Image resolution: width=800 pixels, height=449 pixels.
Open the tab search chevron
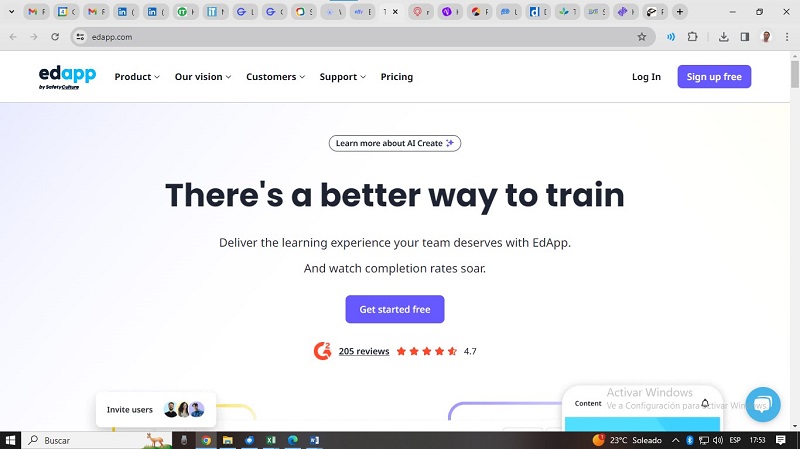[11, 12]
